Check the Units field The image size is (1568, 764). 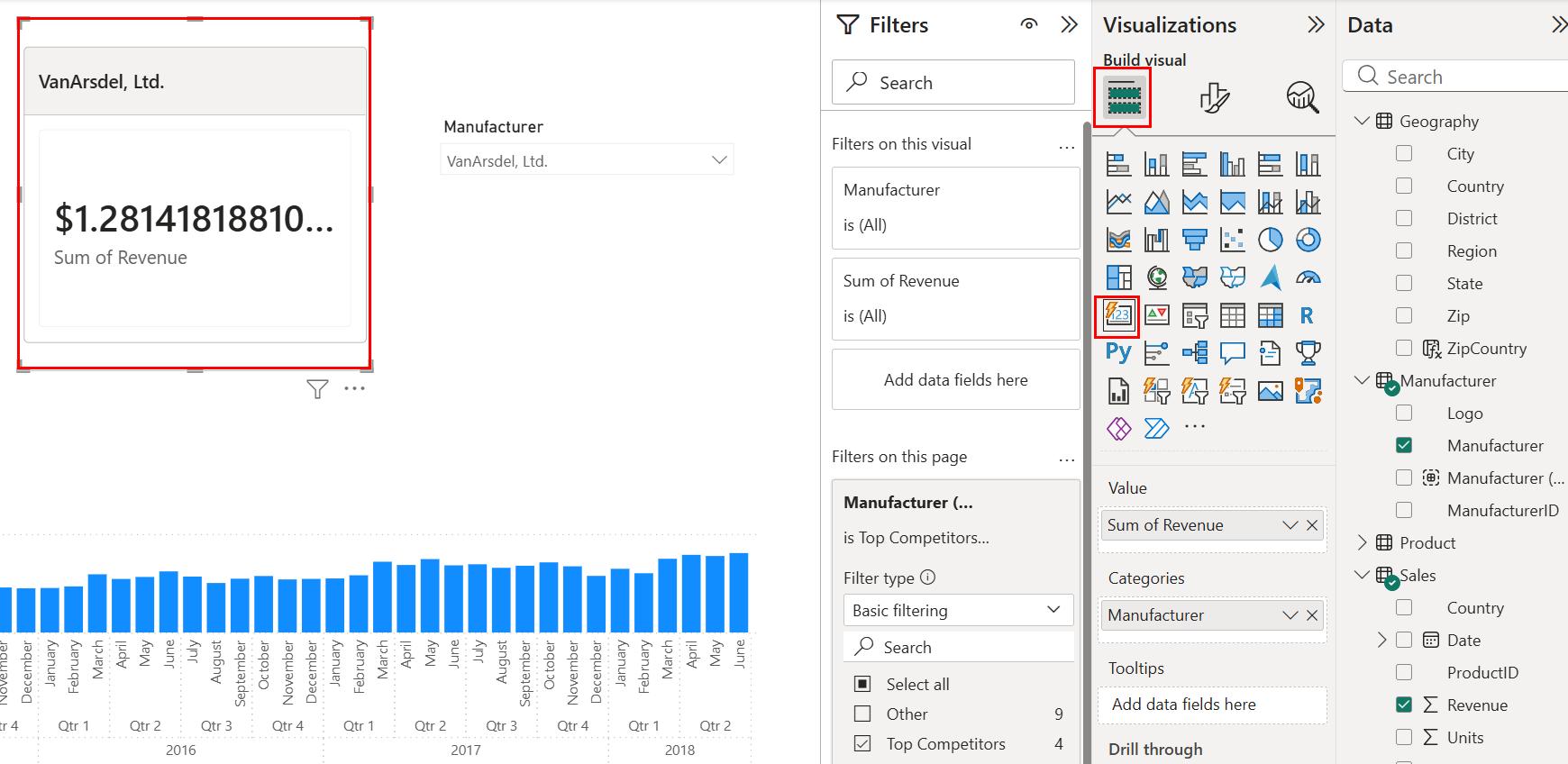(x=1404, y=737)
